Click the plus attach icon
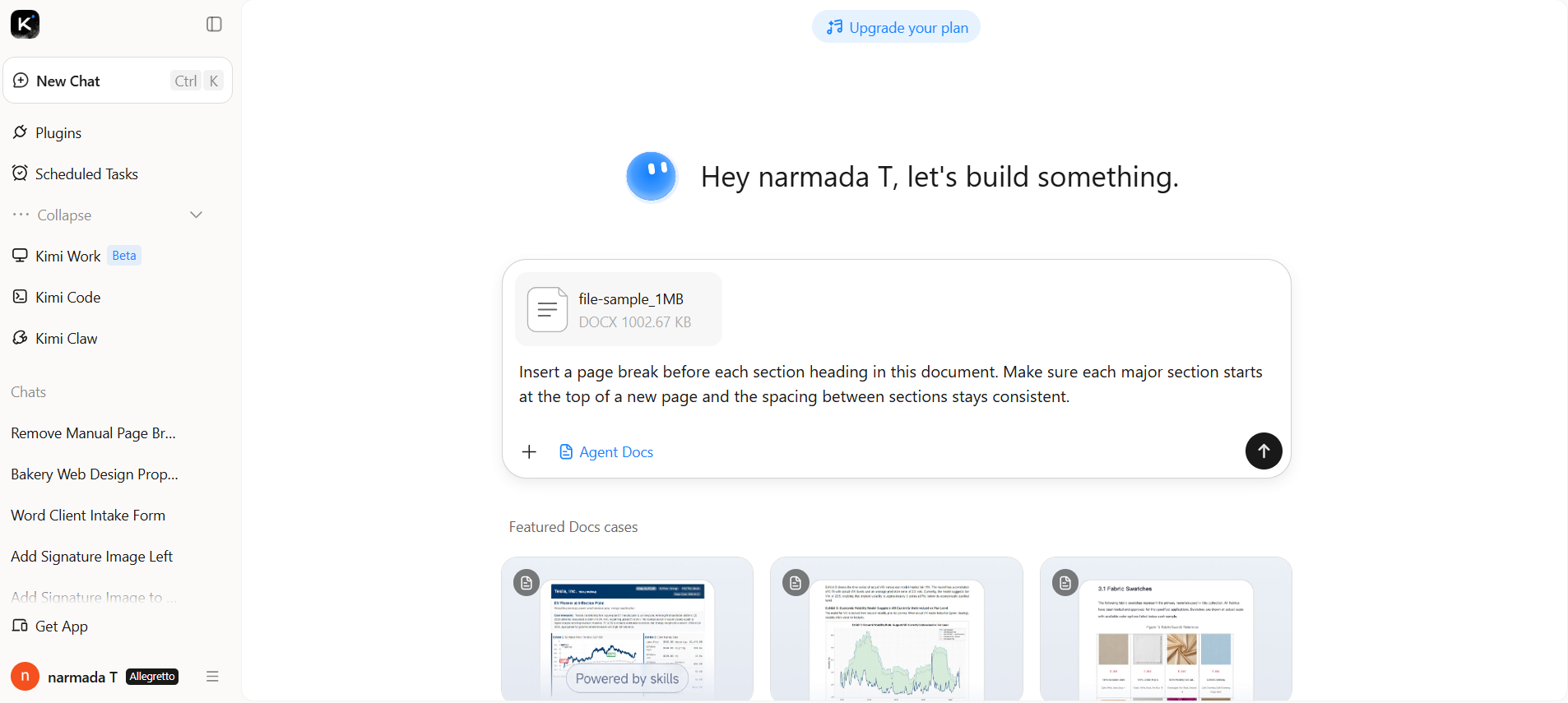1568x703 pixels. click(529, 451)
